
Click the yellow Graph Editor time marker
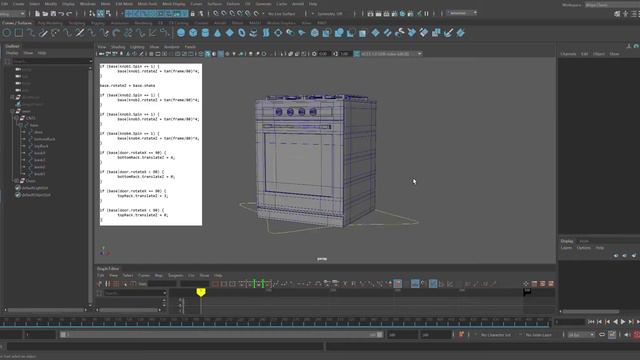point(201,292)
